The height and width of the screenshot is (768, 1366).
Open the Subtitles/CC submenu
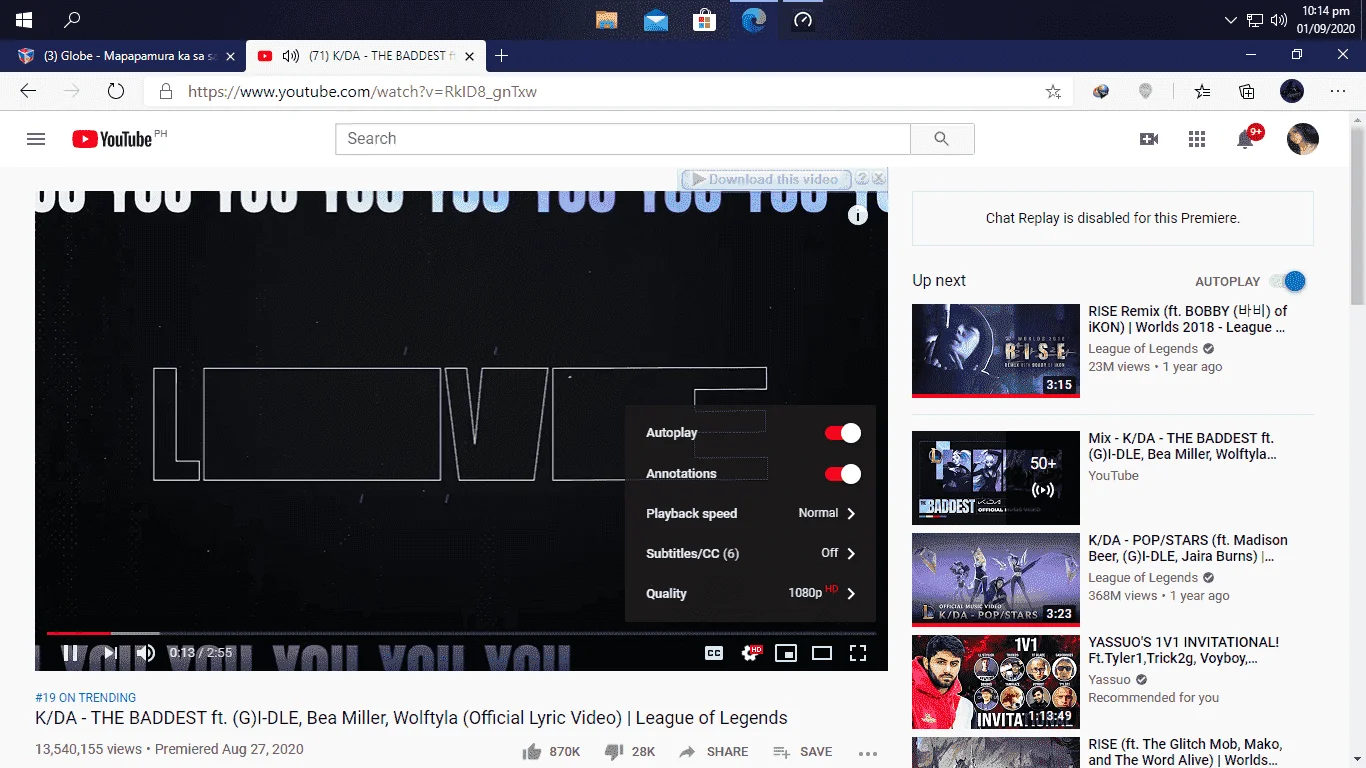click(x=750, y=553)
